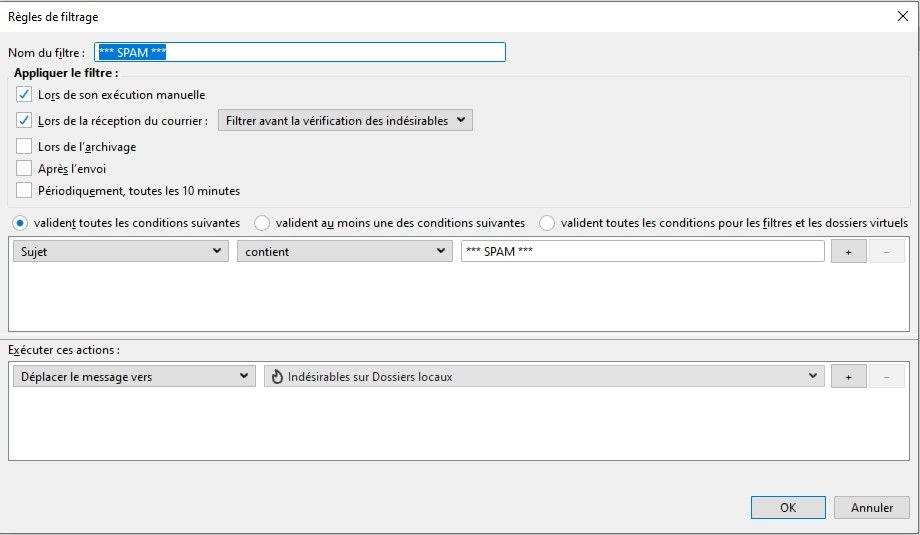Add a new action with the plus button
920x535 pixels.
848,377
